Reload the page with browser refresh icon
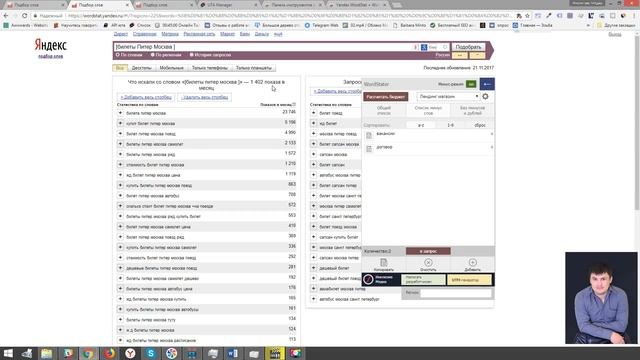This screenshot has width=640, height=360. click(24, 16)
